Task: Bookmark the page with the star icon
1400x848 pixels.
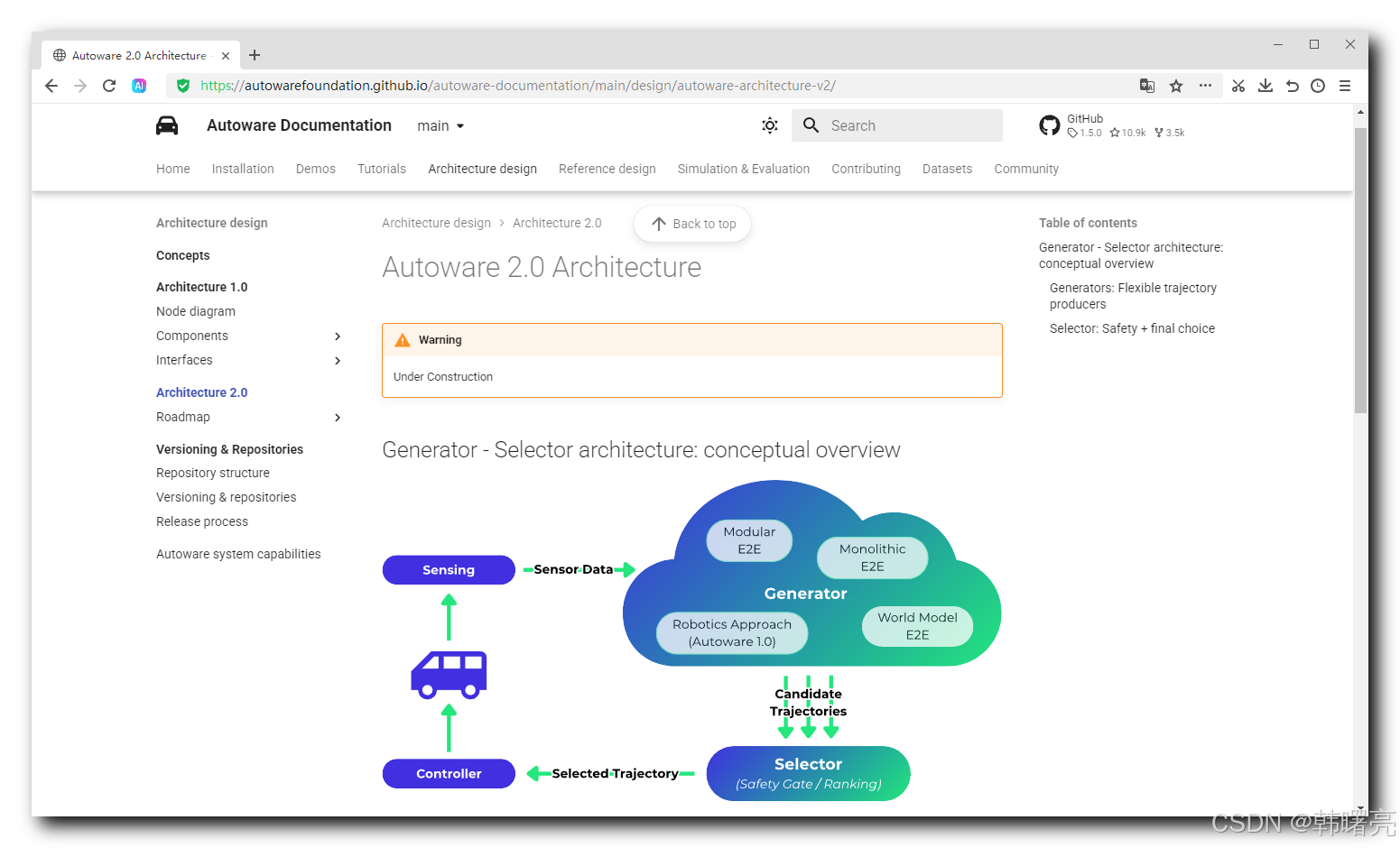Action: [x=1176, y=86]
